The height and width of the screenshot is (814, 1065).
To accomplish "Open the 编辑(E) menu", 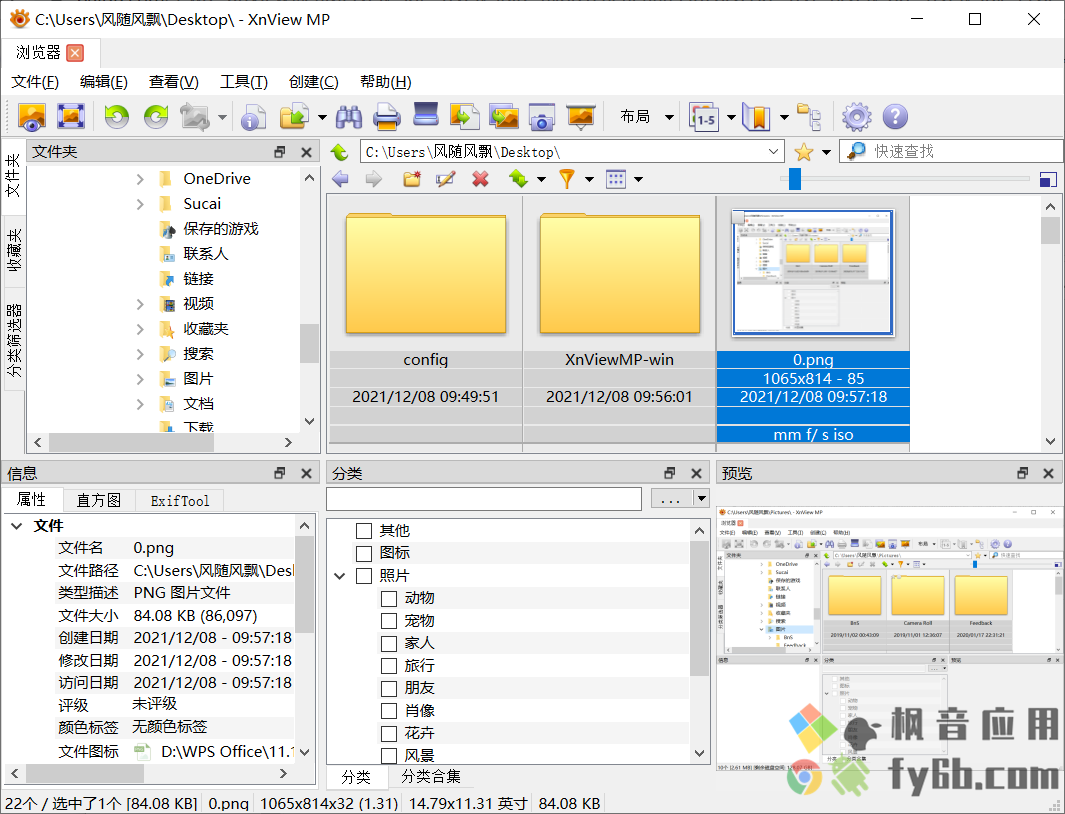I will (103, 82).
